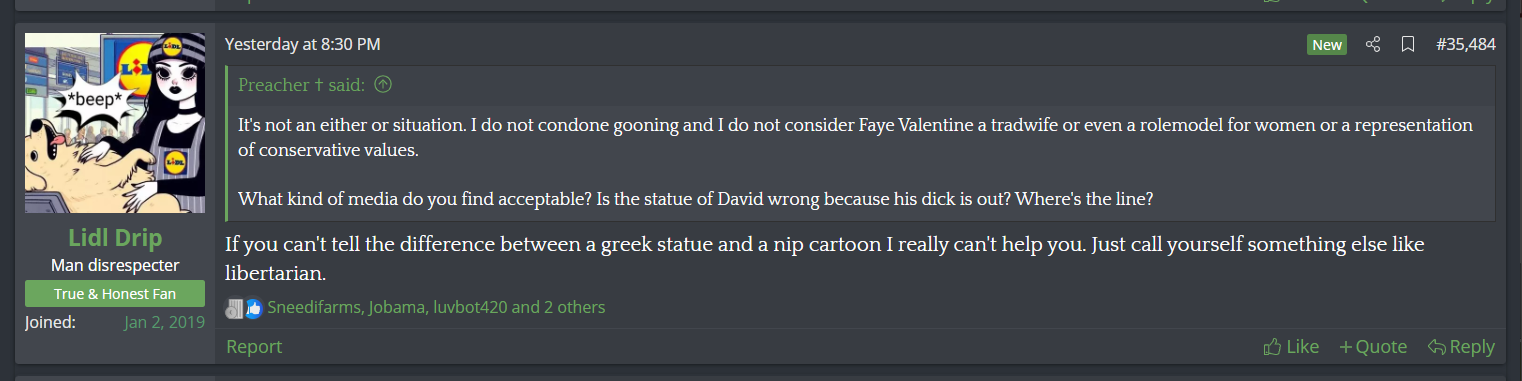1522x381 pixels.
Task: Share post #35,484 via share icon
Action: pyautogui.click(x=1373, y=45)
